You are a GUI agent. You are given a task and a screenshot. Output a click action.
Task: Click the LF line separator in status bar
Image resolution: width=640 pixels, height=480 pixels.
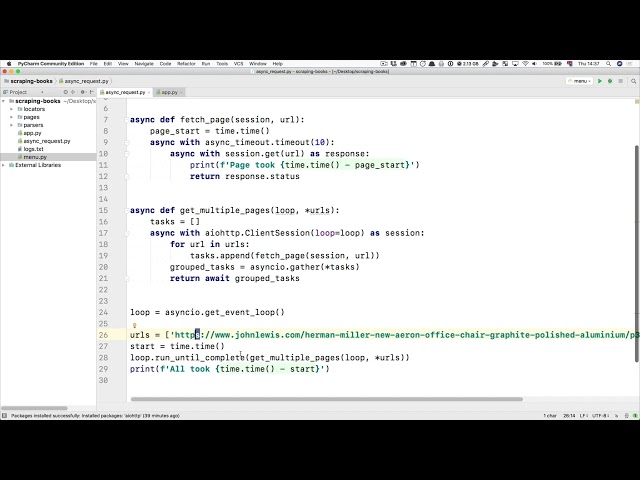[583, 416]
